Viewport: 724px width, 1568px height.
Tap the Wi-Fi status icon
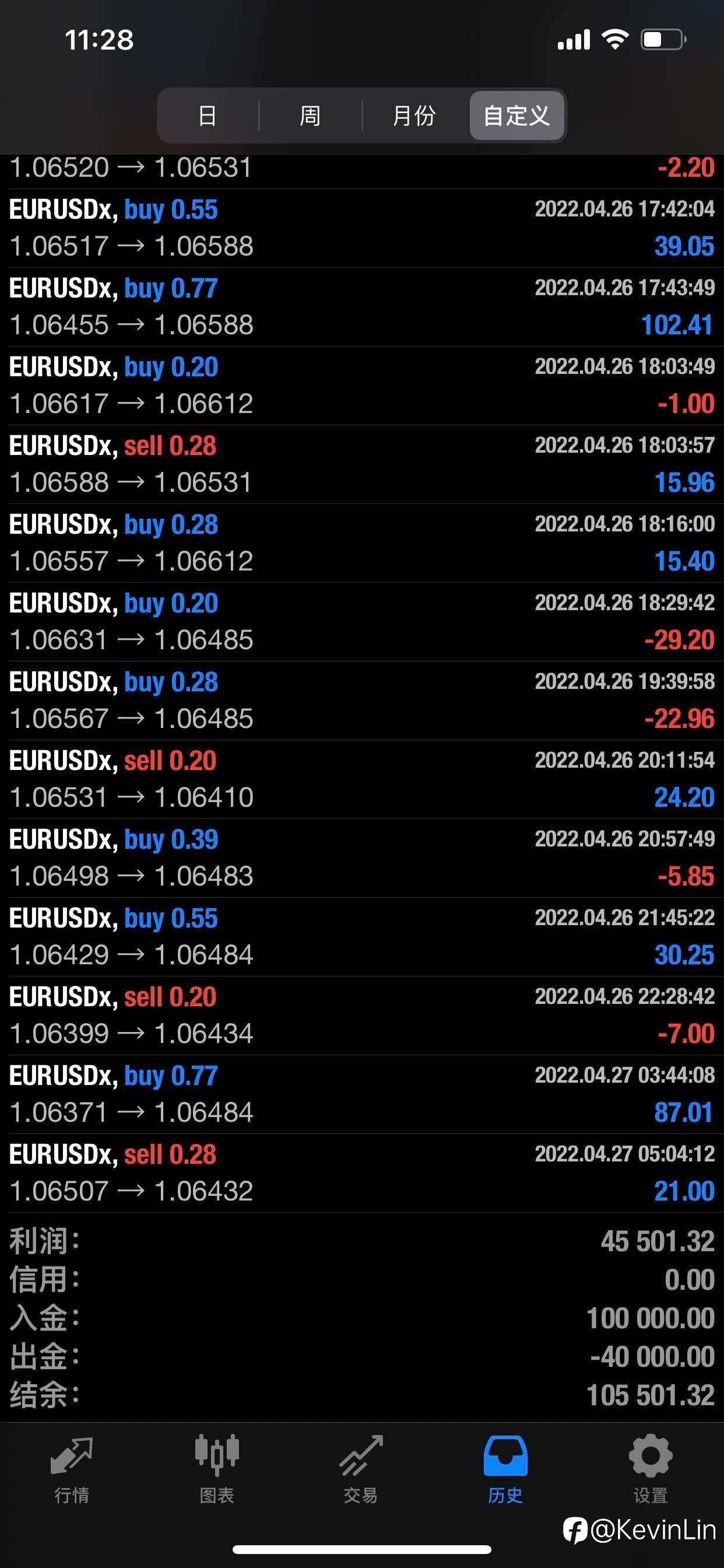tap(614, 40)
